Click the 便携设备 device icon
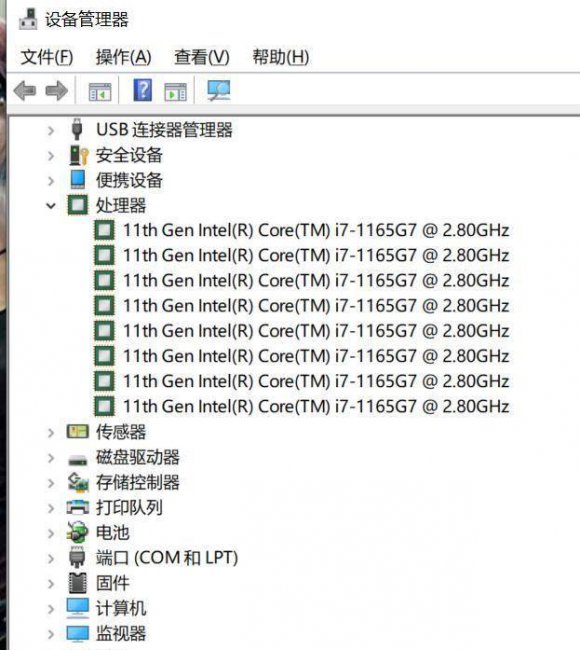Viewport: 580px width, 650px height. [x=78, y=180]
